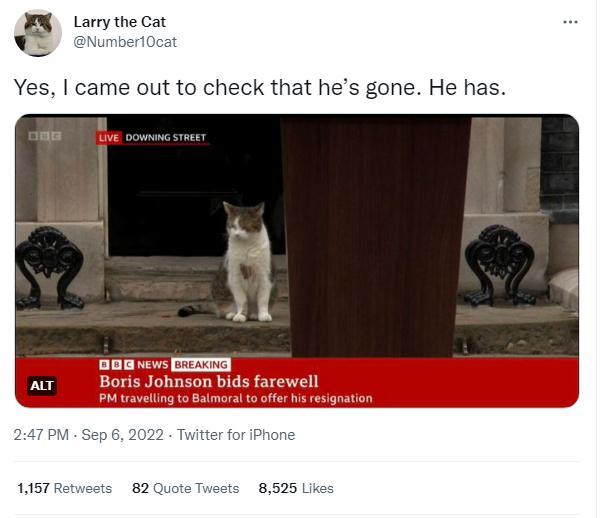Image resolution: width=602 pixels, height=518 pixels.
Task: Click the LIVE Downing Street badge in the image
Action: pos(152,137)
